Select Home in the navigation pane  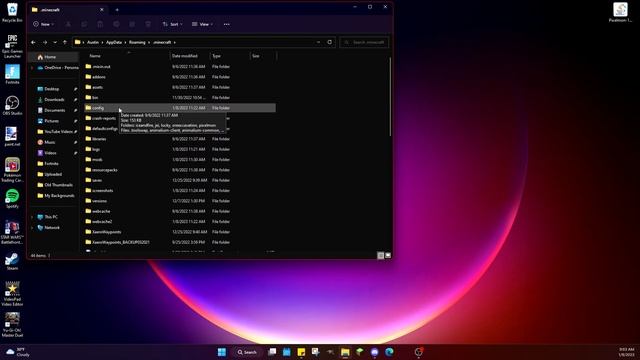point(54,57)
